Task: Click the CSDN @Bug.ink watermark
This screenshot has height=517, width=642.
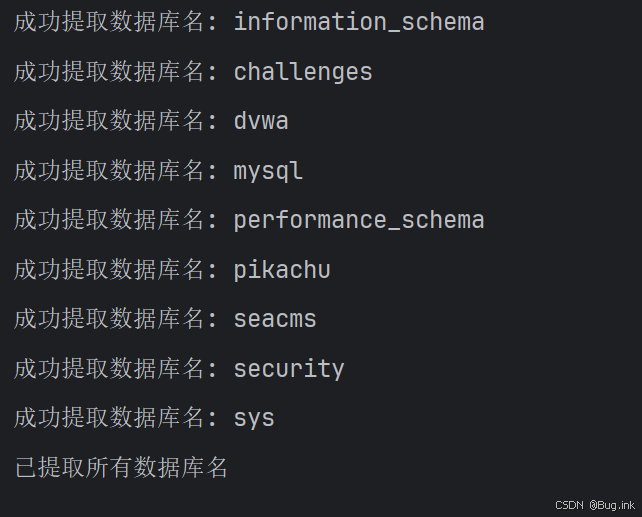Action: click(x=595, y=505)
